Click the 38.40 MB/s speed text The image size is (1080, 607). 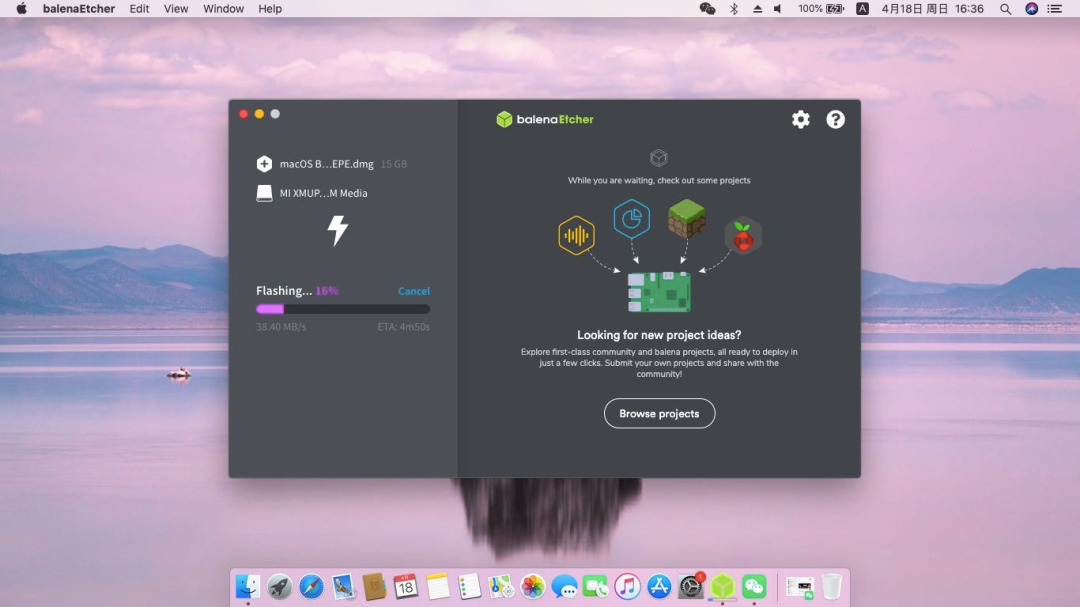[281, 327]
